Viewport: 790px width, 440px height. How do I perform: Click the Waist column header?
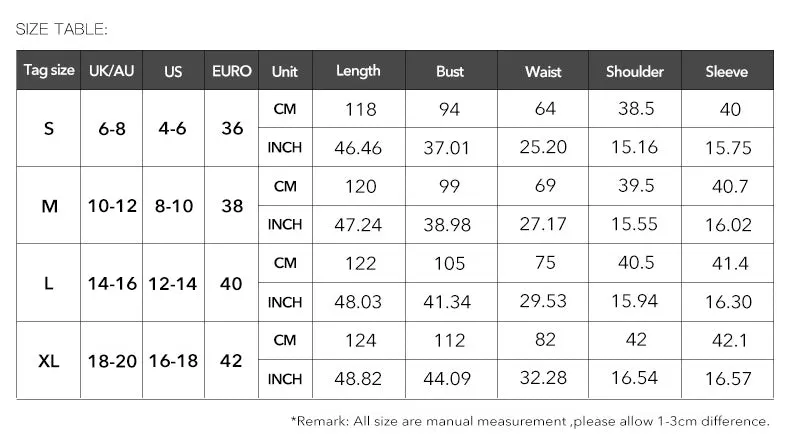point(543,70)
